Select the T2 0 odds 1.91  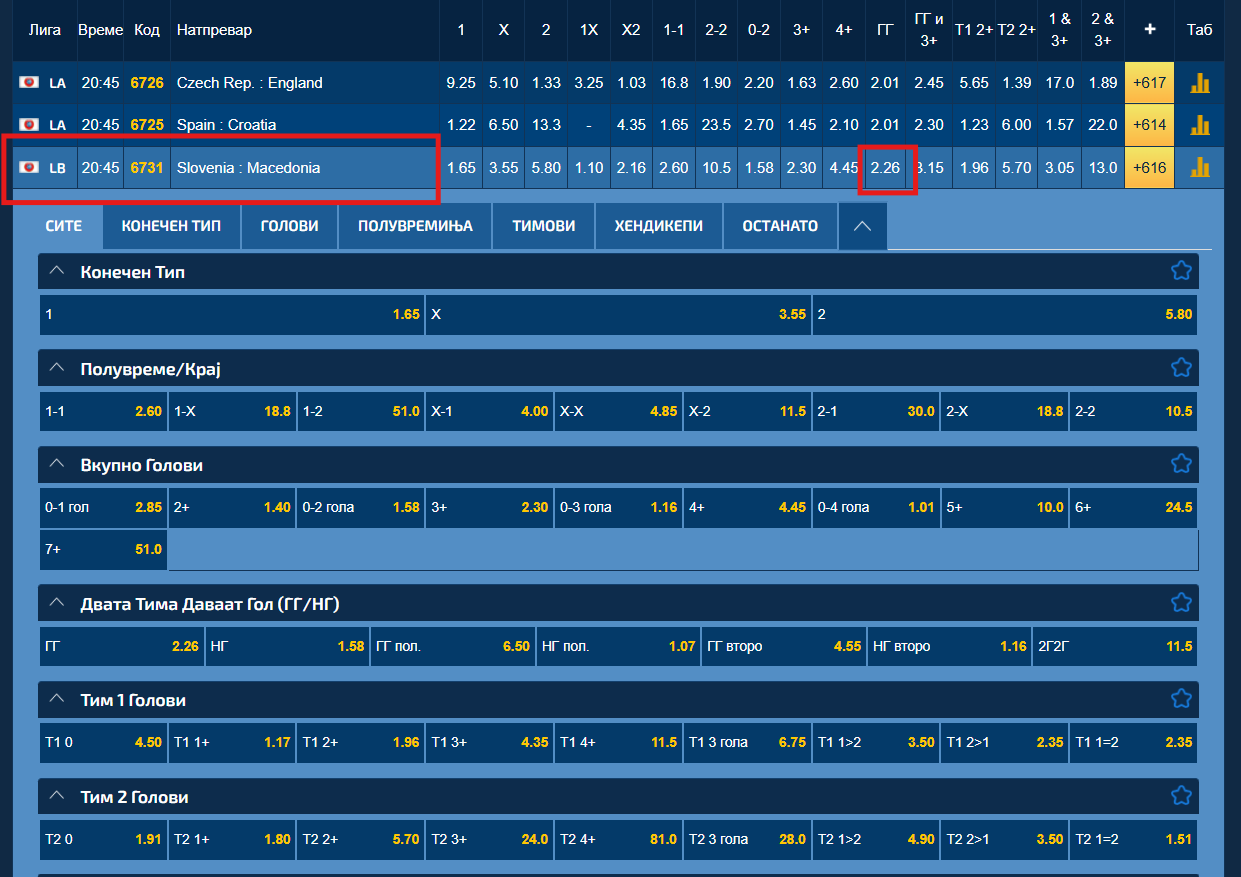tap(103, 839)
